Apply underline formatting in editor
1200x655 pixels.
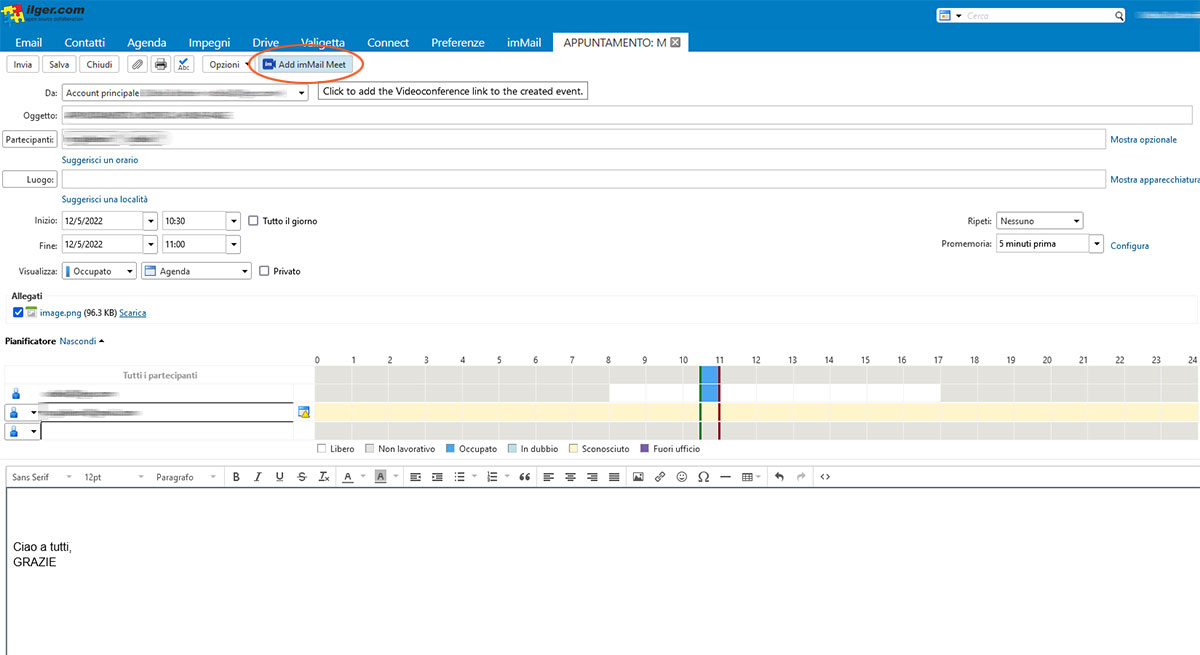(x=280, y=477)
